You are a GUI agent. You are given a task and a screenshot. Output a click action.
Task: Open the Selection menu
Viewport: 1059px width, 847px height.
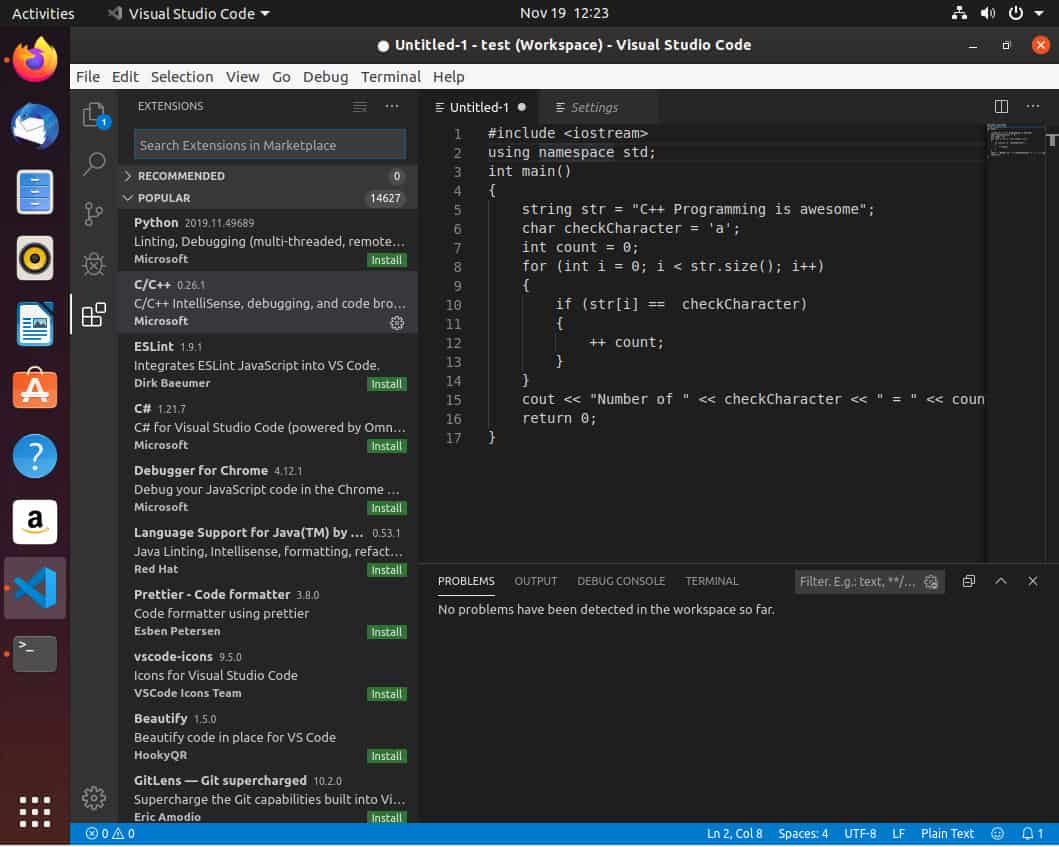click(182, 76)
